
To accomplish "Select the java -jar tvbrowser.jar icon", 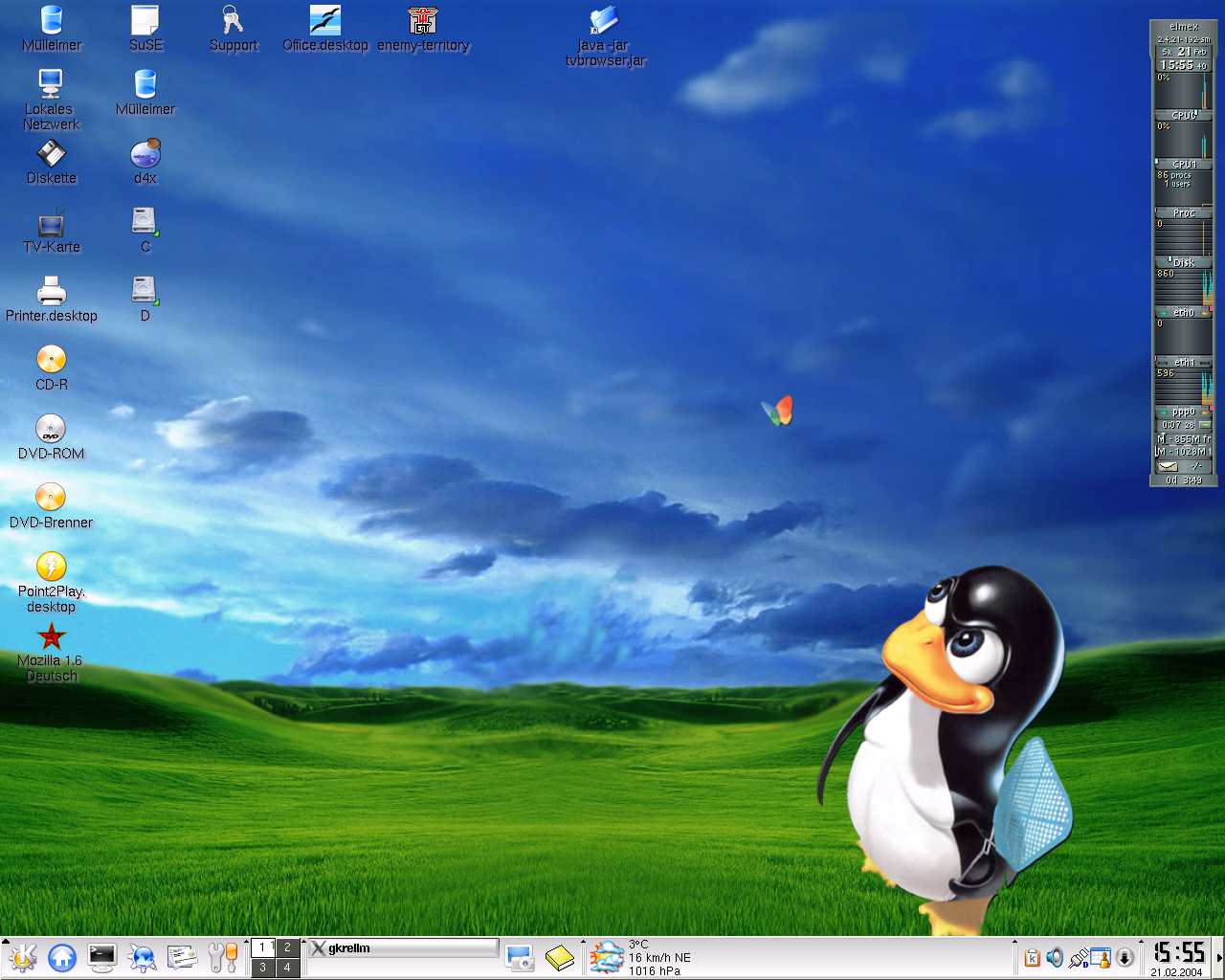I will (x=605, y=35).
